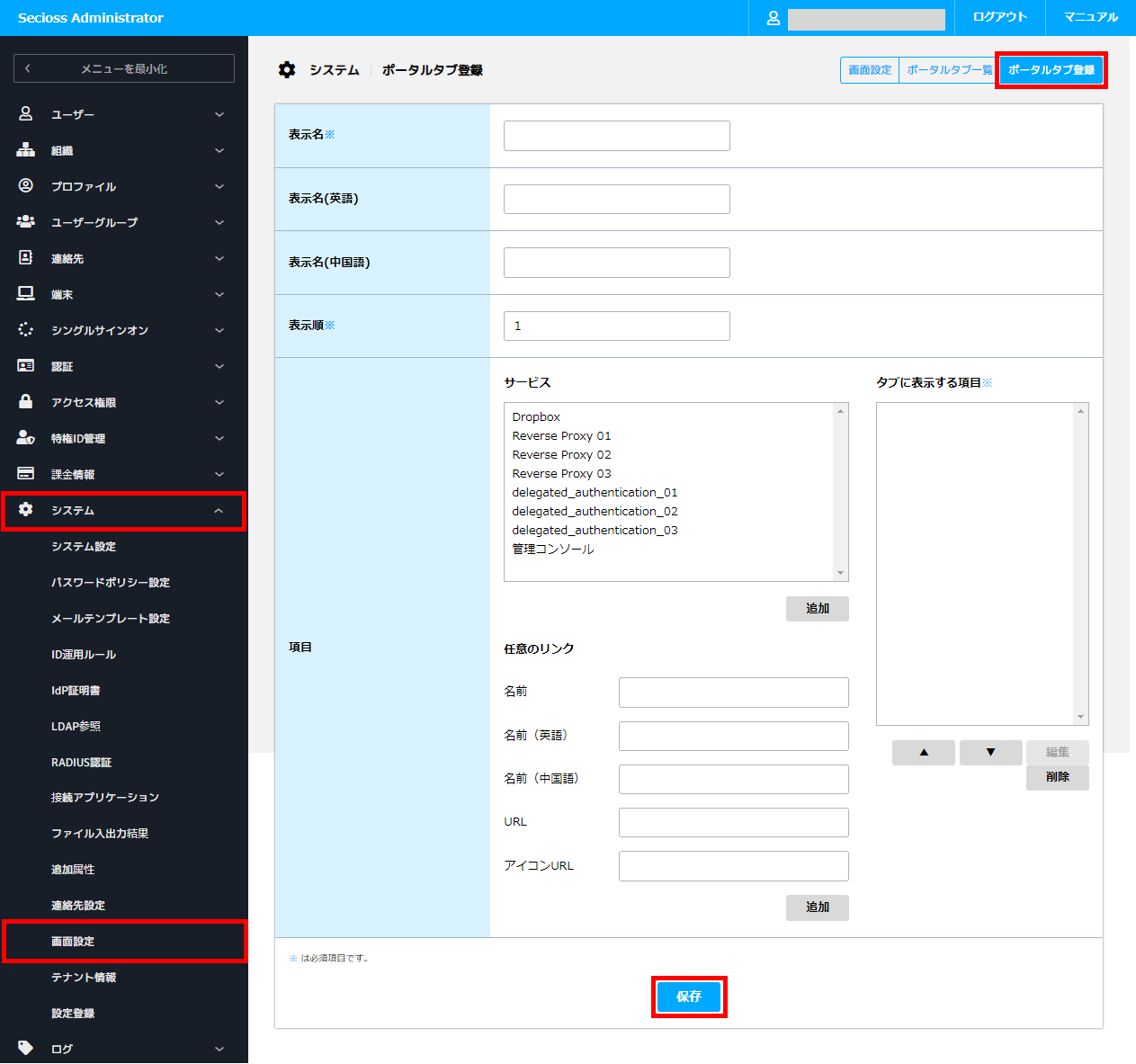The width and height of the screenshot is (1136, 1064).
Task: Select Dropbox in service list
Action: 536,417
